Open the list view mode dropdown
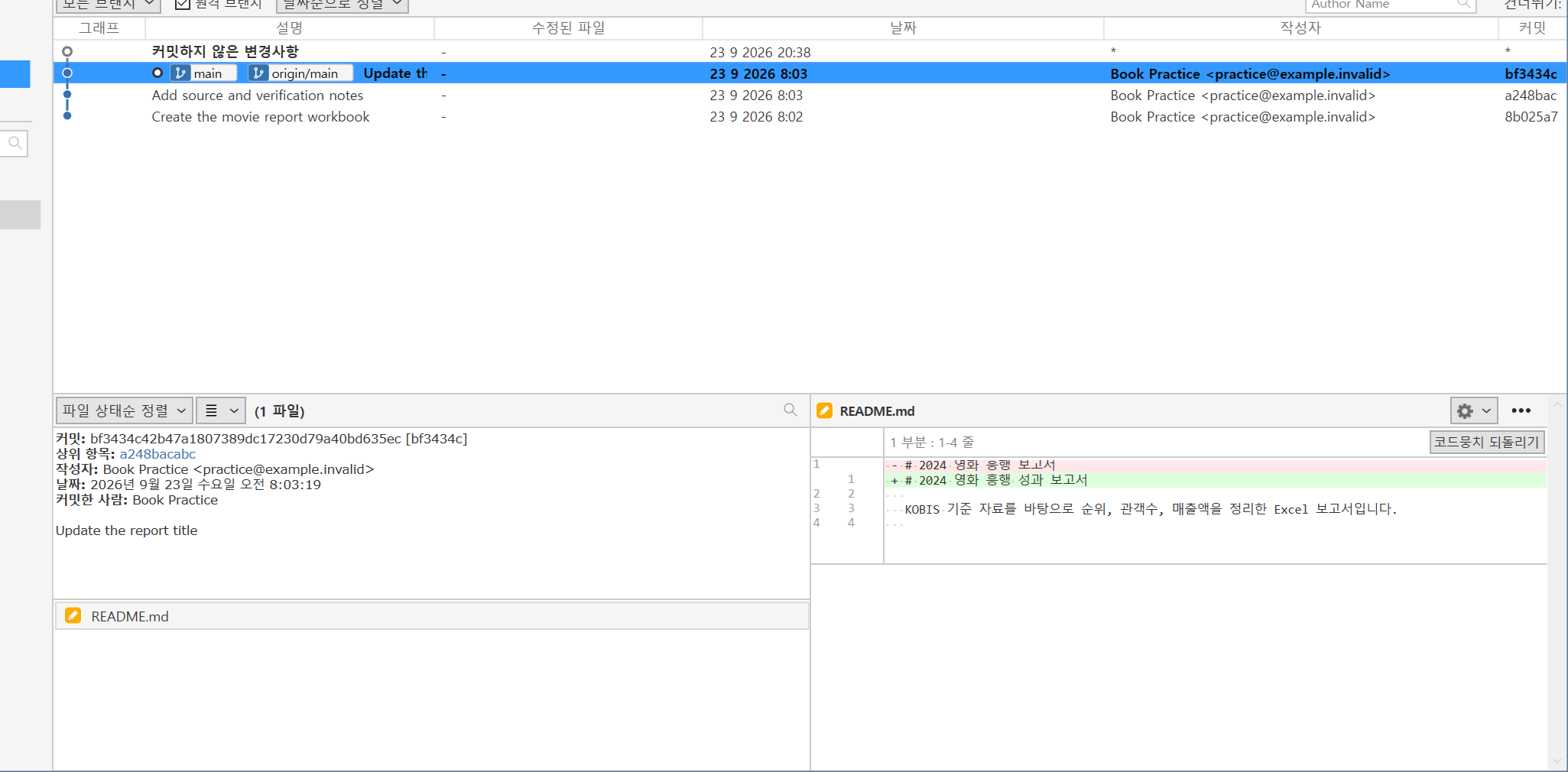 [221, 410]
